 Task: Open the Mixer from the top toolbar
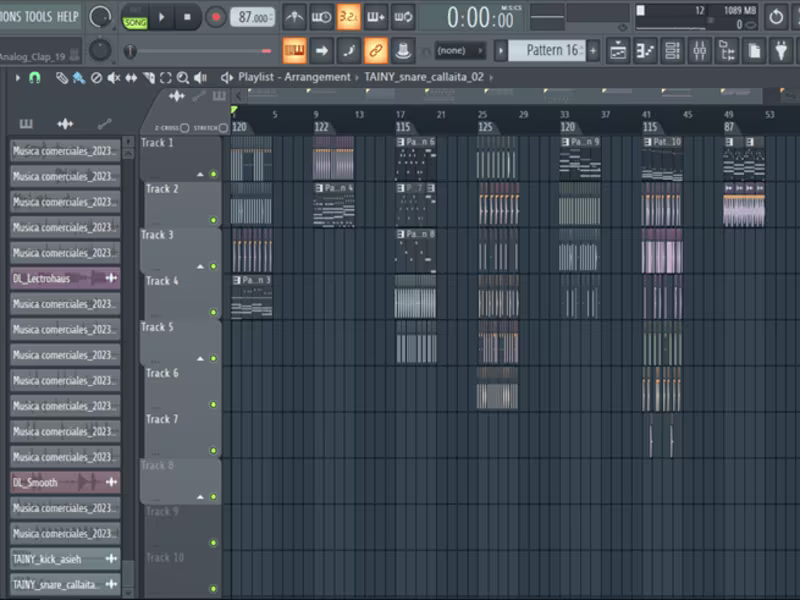[700, 48]
